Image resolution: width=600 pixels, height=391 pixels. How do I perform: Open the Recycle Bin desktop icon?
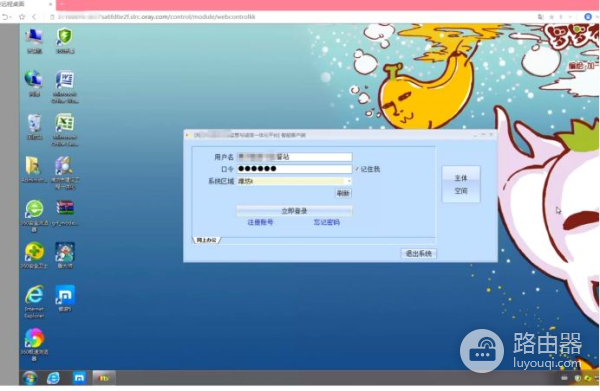coord(34,126)
